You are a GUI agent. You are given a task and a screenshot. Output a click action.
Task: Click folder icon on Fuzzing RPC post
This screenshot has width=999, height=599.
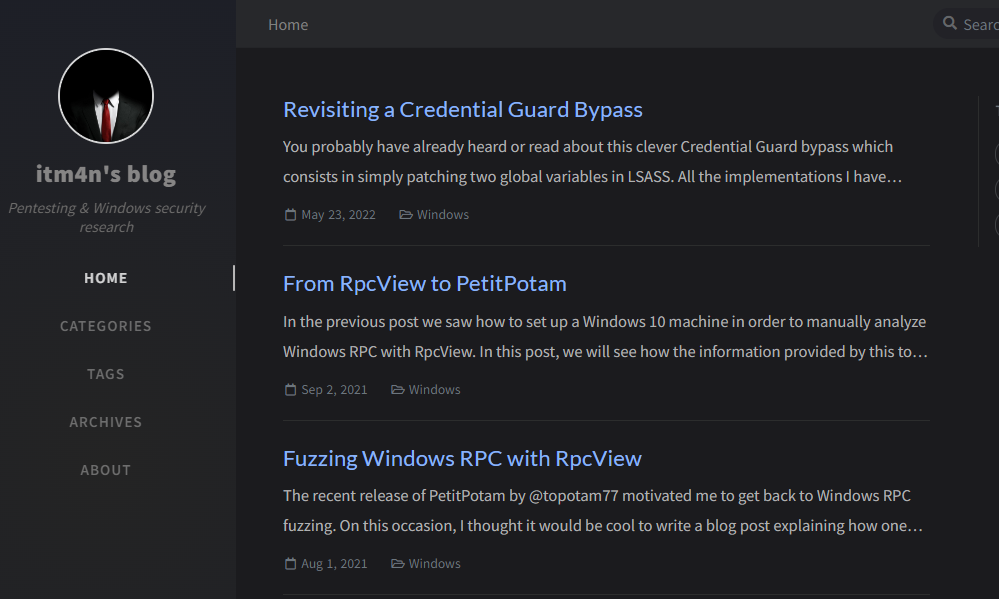click(398, 564)
